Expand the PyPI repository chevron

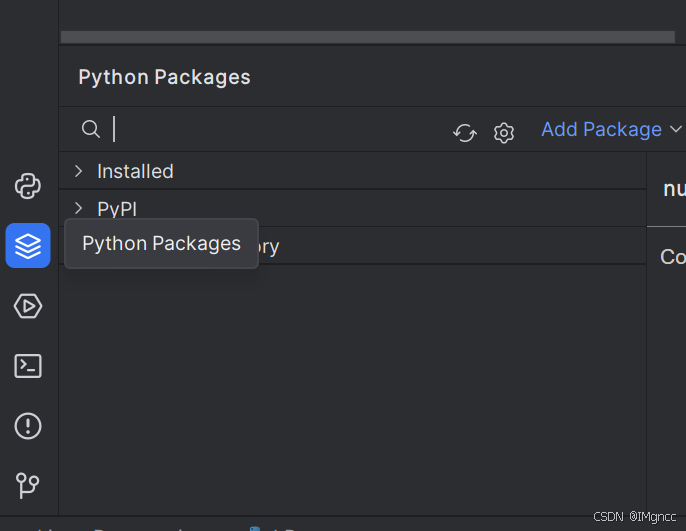click(x=79, y=208)
